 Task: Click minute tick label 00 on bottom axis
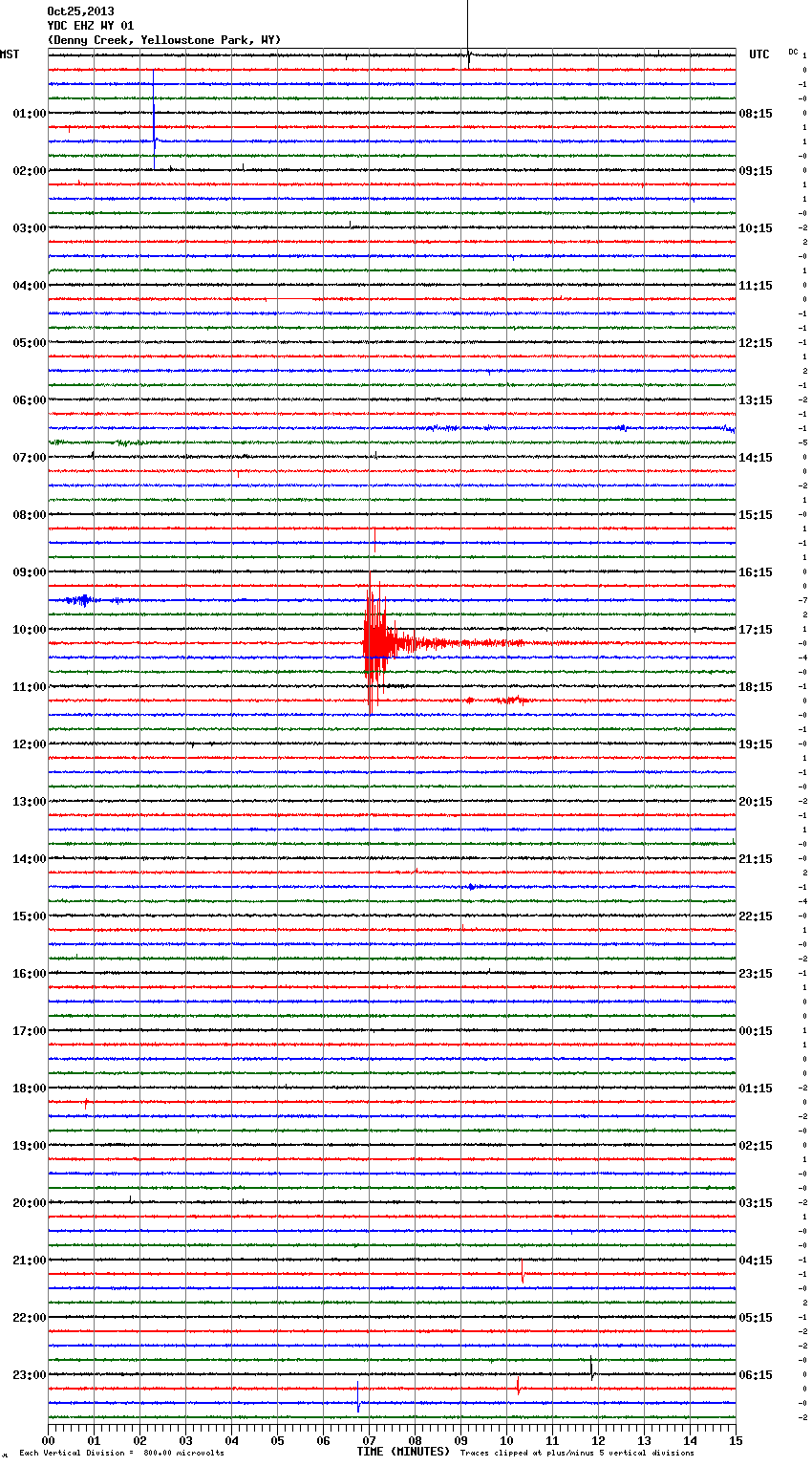pos(48,1440)
